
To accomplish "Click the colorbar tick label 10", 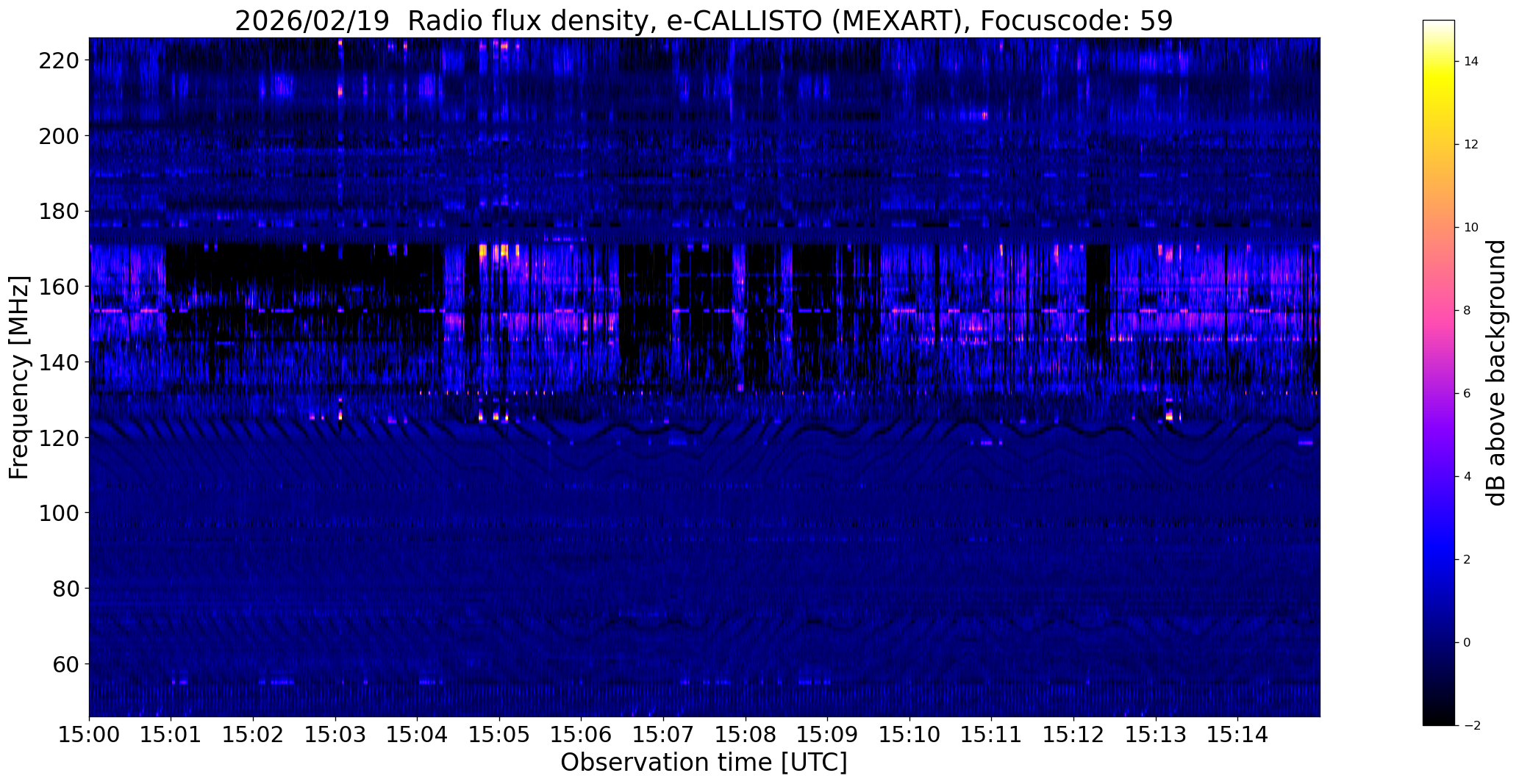I will (1471, 228).
